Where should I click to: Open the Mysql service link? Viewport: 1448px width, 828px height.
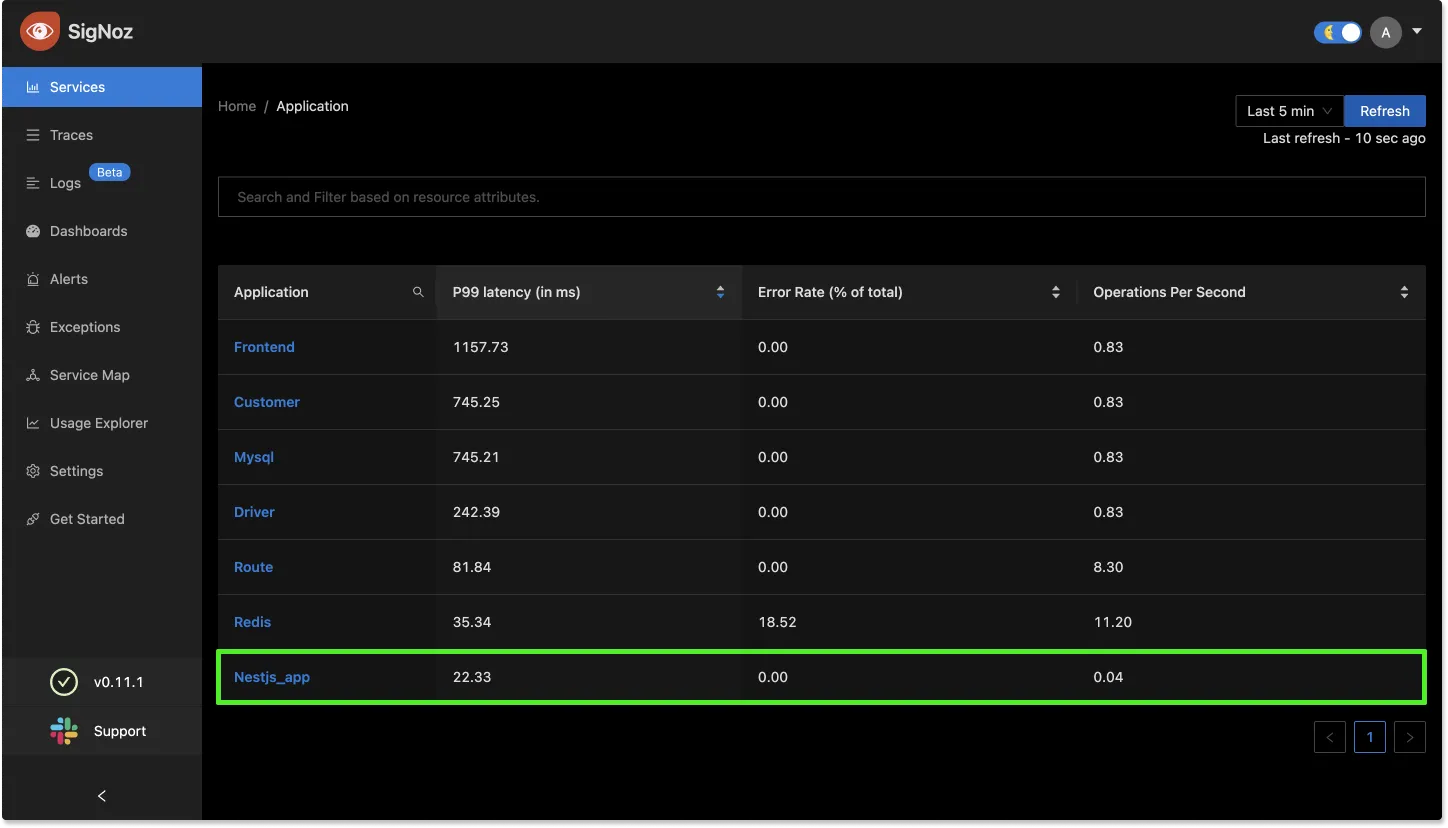[x=254, y=457]
